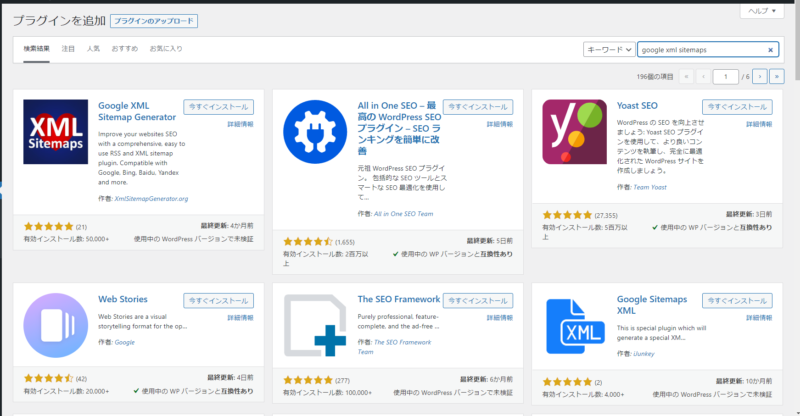The width and height of the screenshot is (800, 416).
Task: Jump to the first results page arrow
Action: [686, 77]
